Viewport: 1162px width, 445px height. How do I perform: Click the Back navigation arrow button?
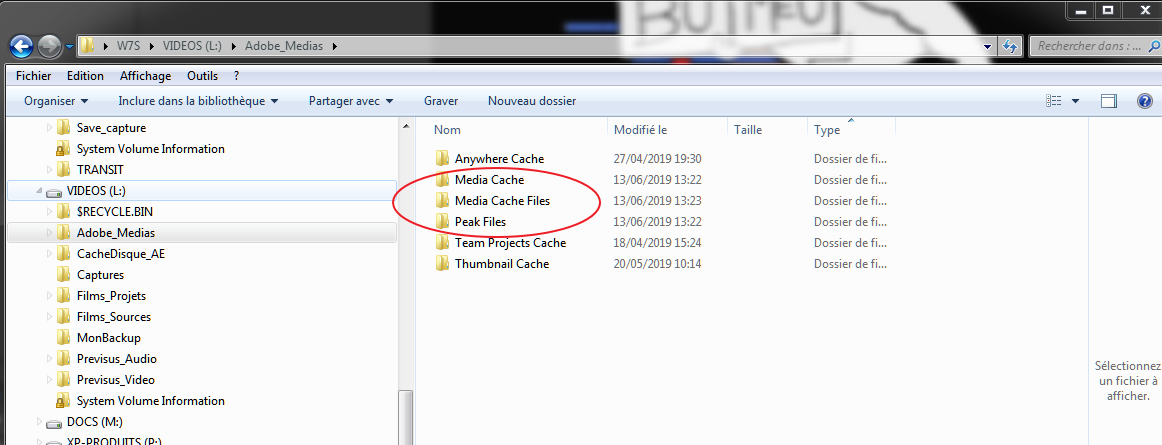click(x=21, y=46)
